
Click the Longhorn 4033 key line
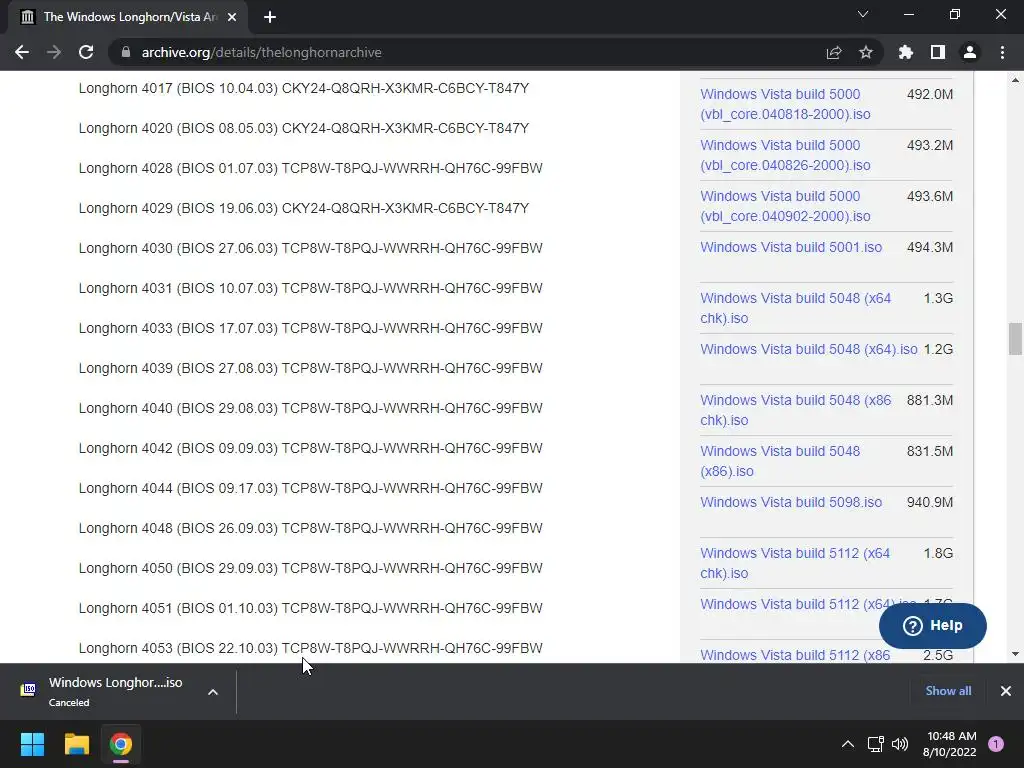[310, 328]
